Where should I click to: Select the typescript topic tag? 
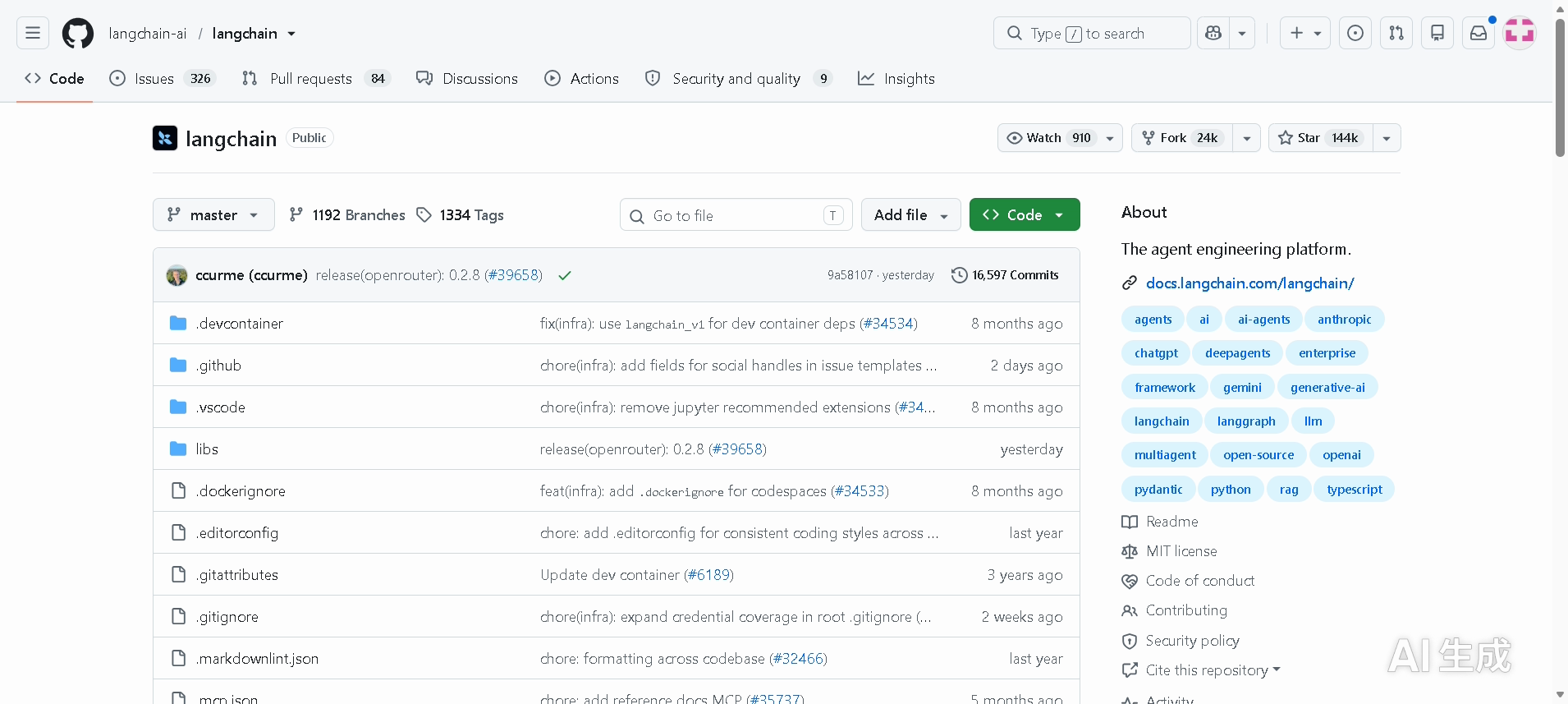[x=1355, y=490]
